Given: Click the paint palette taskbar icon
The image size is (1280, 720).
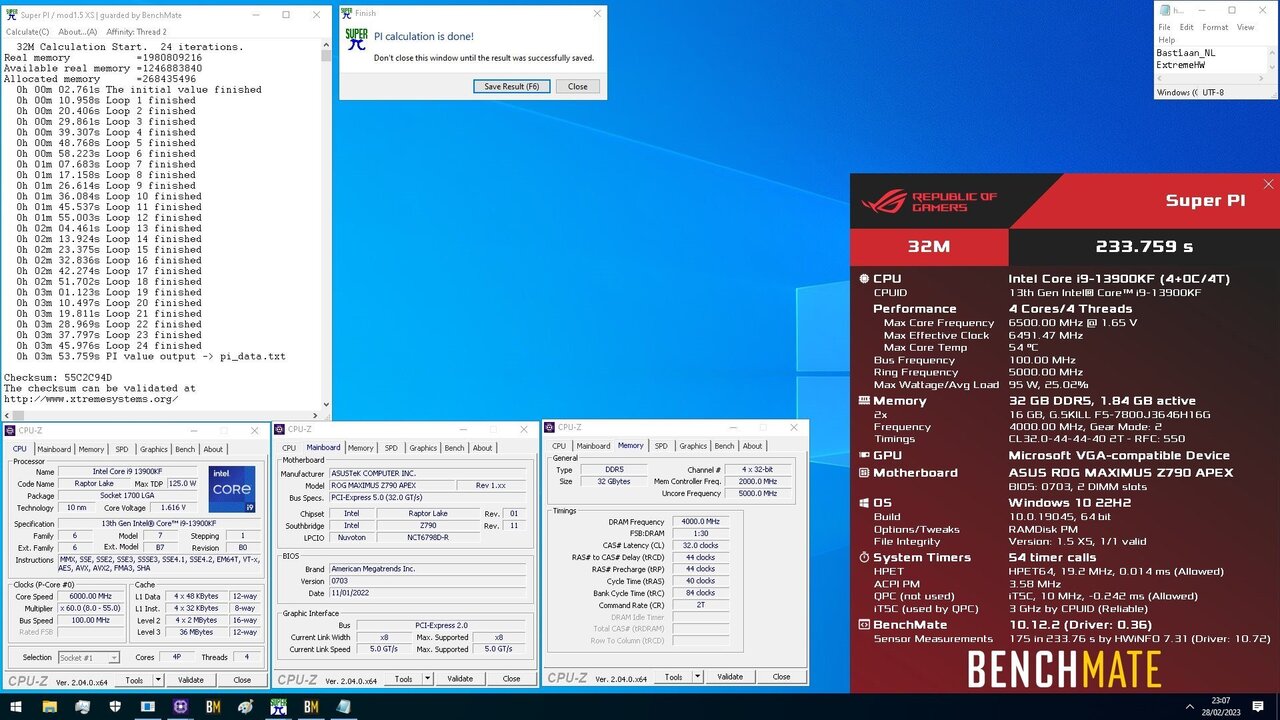Looking at the screenshot, I should [246, 707].
